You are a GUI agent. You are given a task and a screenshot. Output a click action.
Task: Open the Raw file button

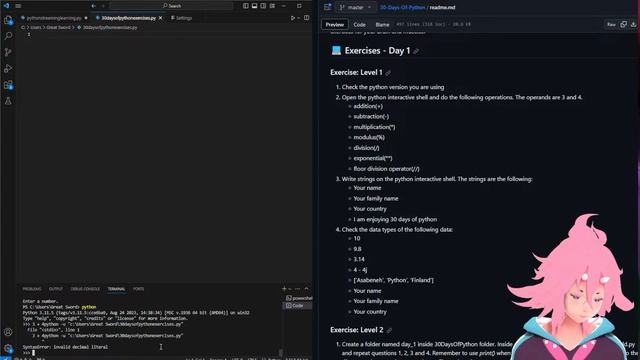pos(611,24)
